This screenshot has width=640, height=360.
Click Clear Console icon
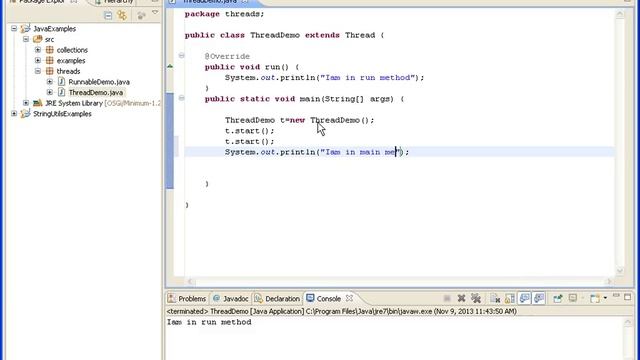[495, 299]
